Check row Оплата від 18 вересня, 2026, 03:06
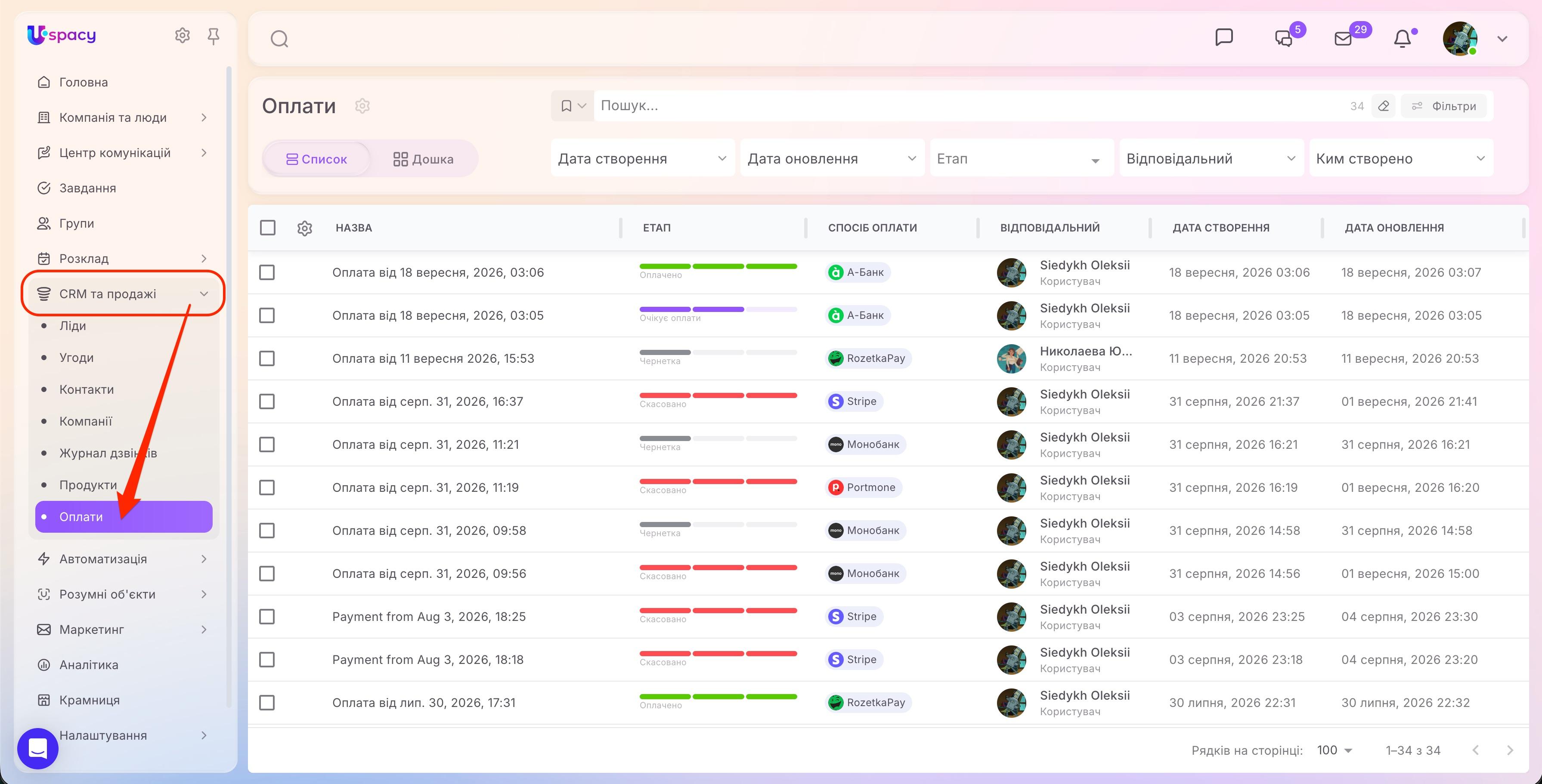1542x784 pixels. (267, 272)
